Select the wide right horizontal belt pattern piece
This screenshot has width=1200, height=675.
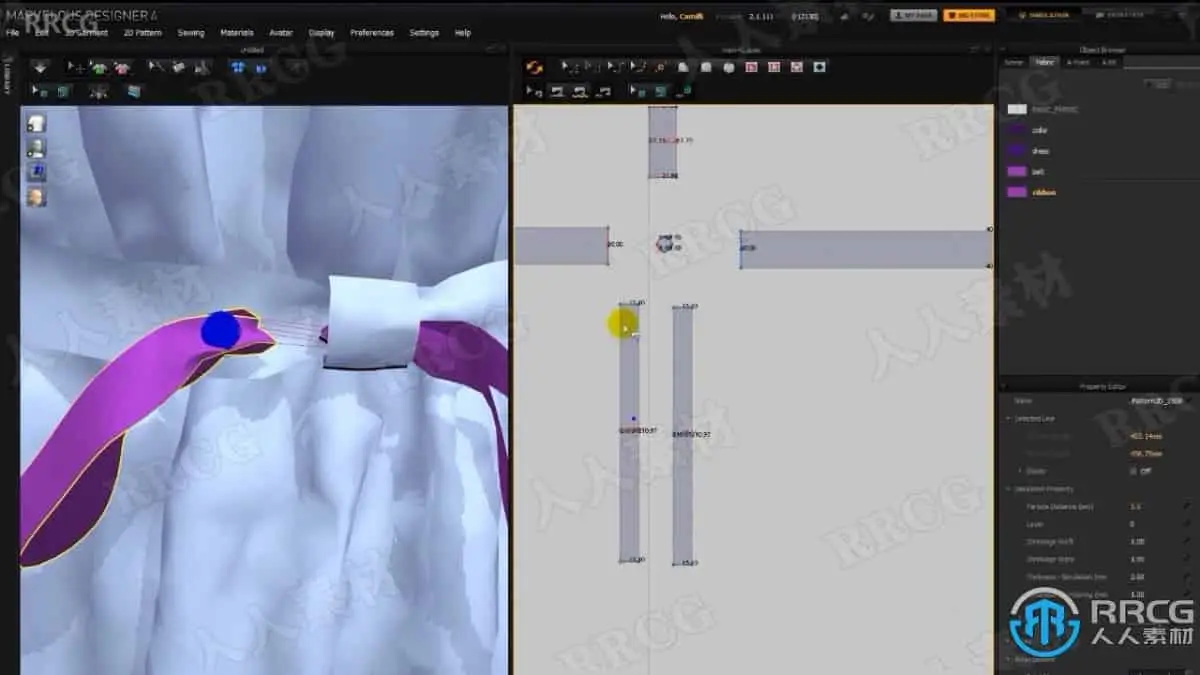[x=866, y=248]
